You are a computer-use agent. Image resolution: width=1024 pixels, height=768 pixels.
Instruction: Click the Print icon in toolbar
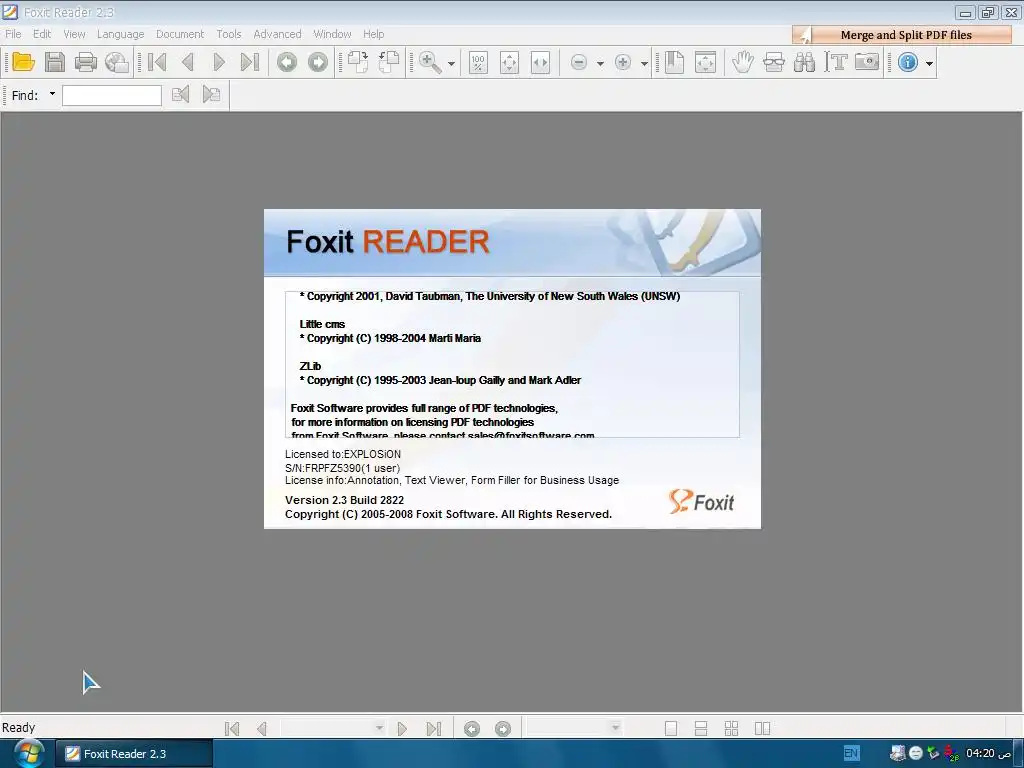click(86, 62)
